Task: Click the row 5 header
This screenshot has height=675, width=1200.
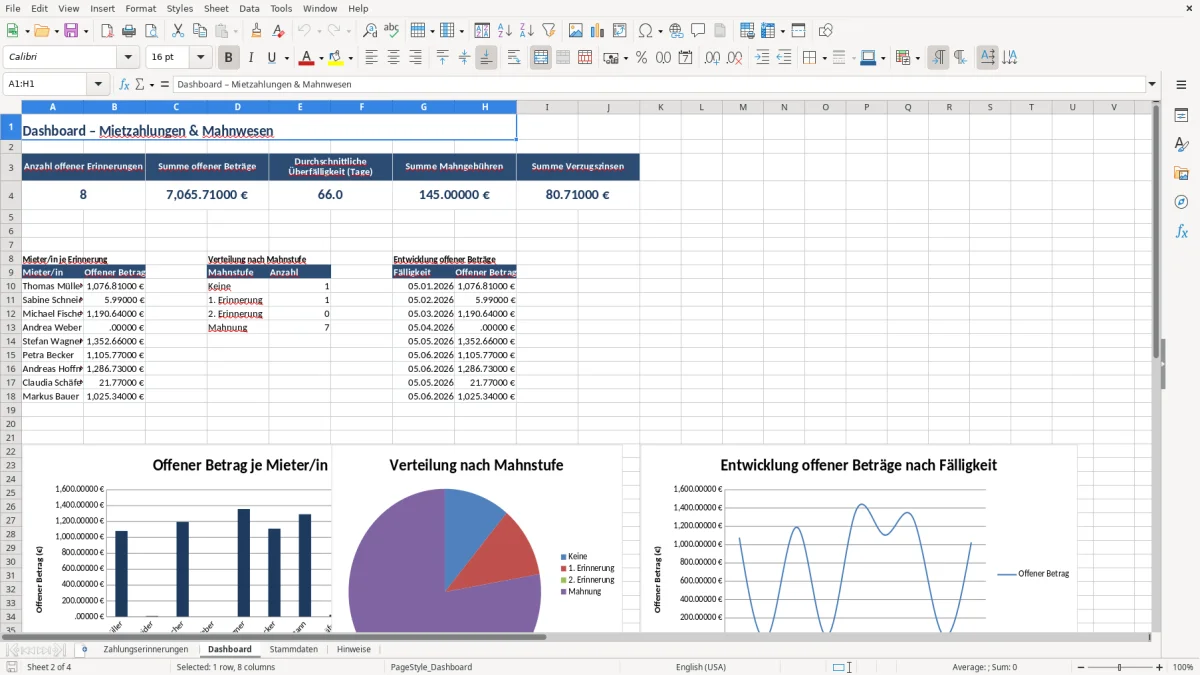Action: click(11, 216)
